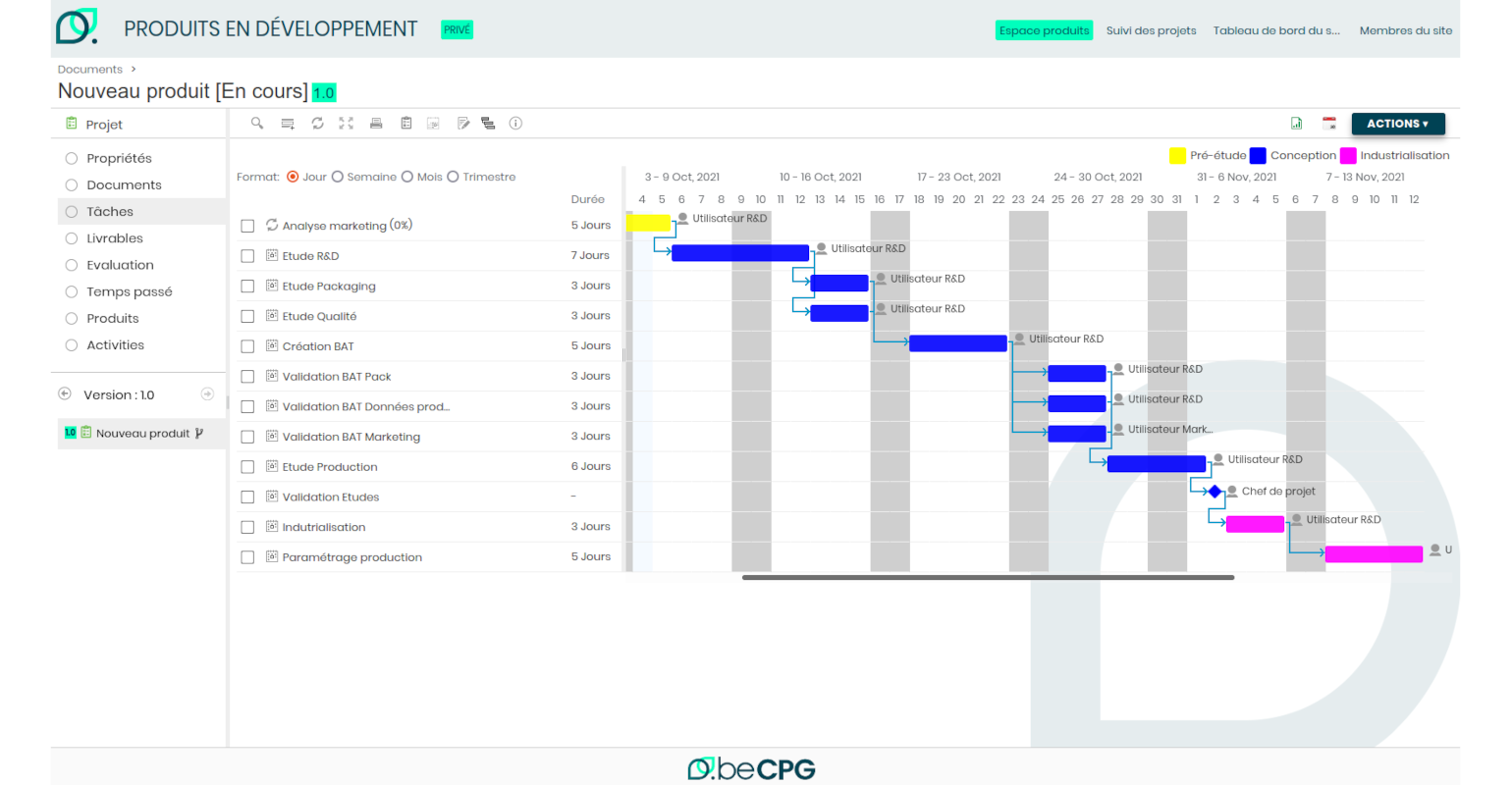Viewport: 1512px width, 785px height.
Task: Click the info circle icon
Action: 515,124
